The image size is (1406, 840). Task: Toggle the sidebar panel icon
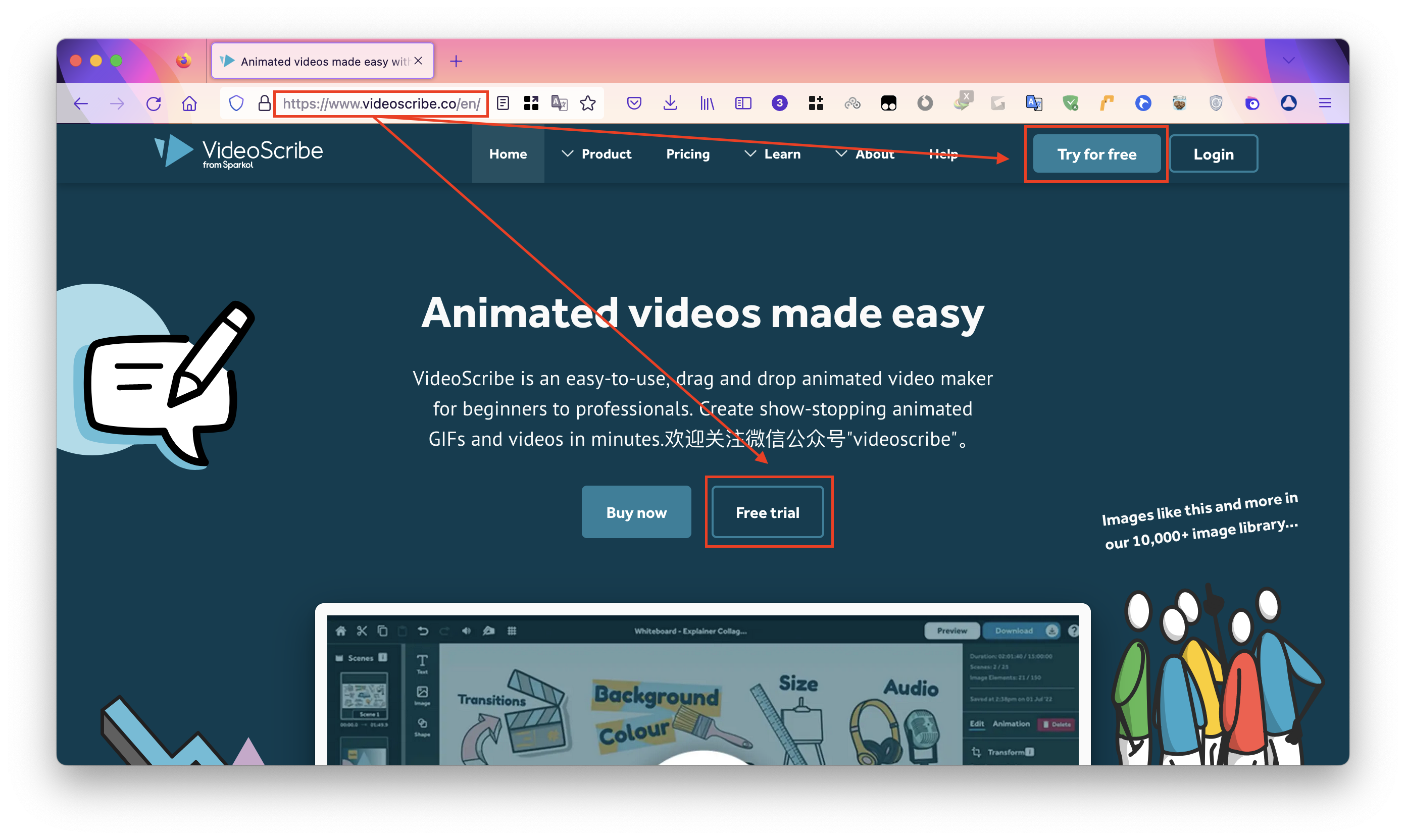pos(743,103)
